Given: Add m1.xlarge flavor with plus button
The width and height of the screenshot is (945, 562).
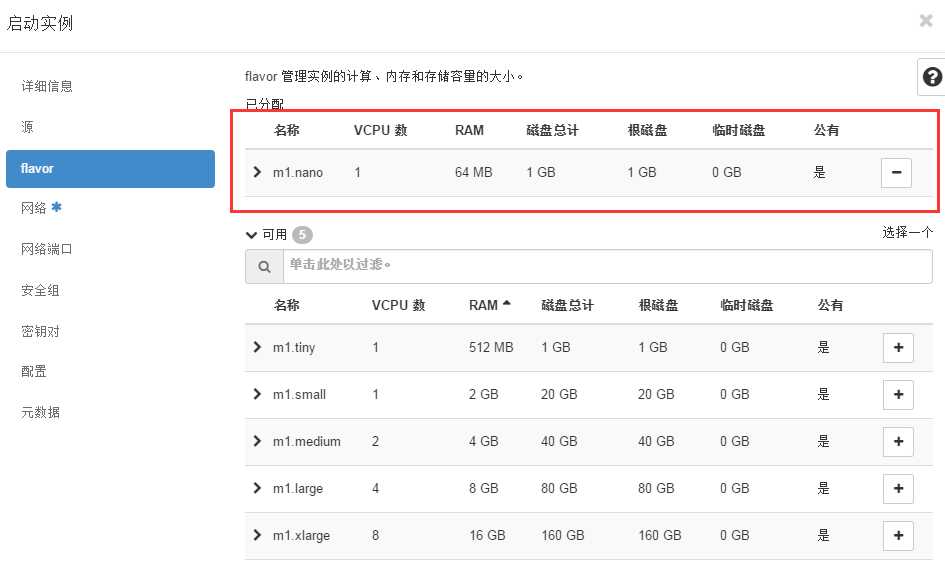Looking at the screenshot, I should [x=898, y=535].
